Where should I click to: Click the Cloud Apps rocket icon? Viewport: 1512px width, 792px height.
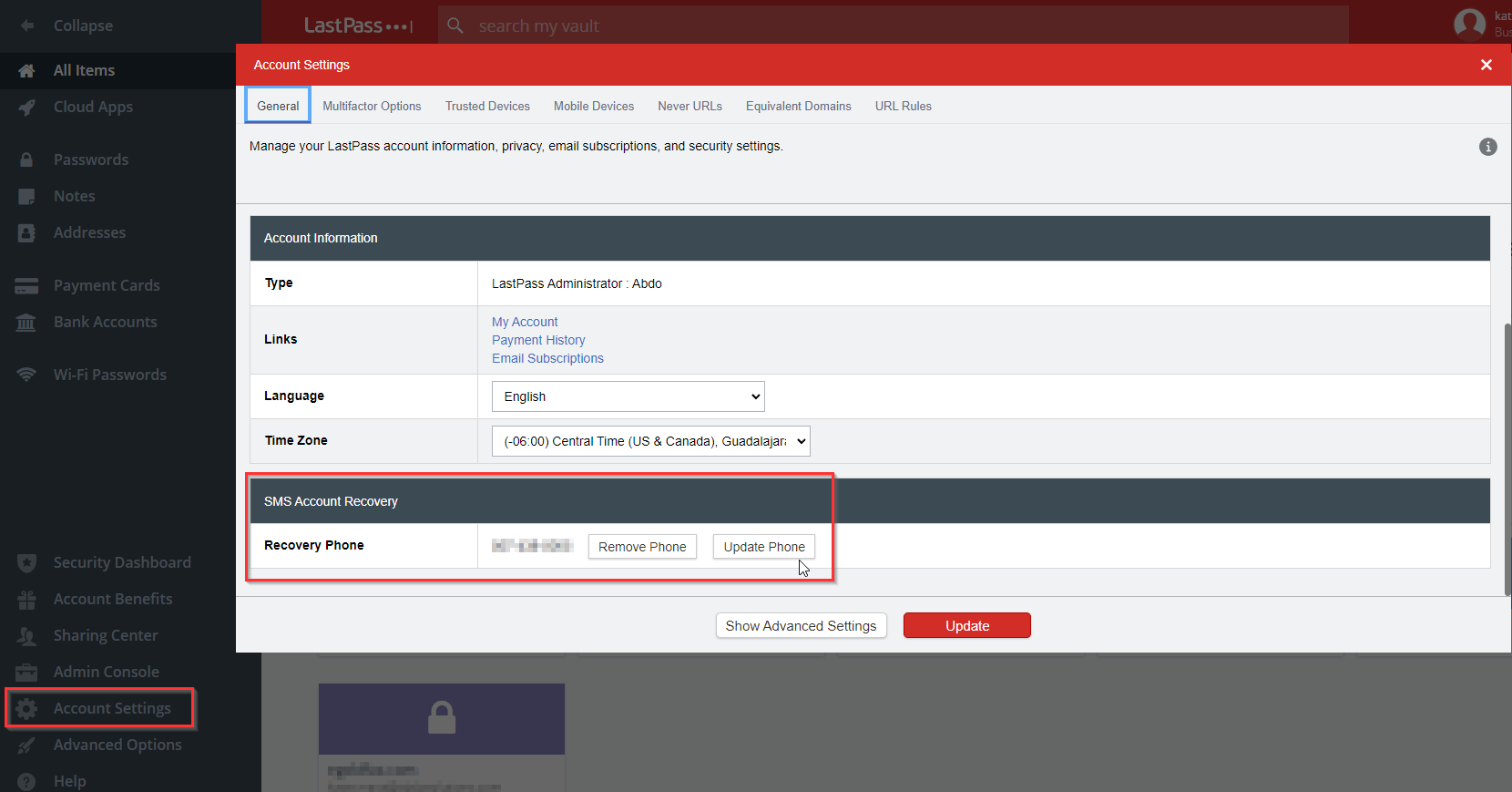[x=26, y=107]
